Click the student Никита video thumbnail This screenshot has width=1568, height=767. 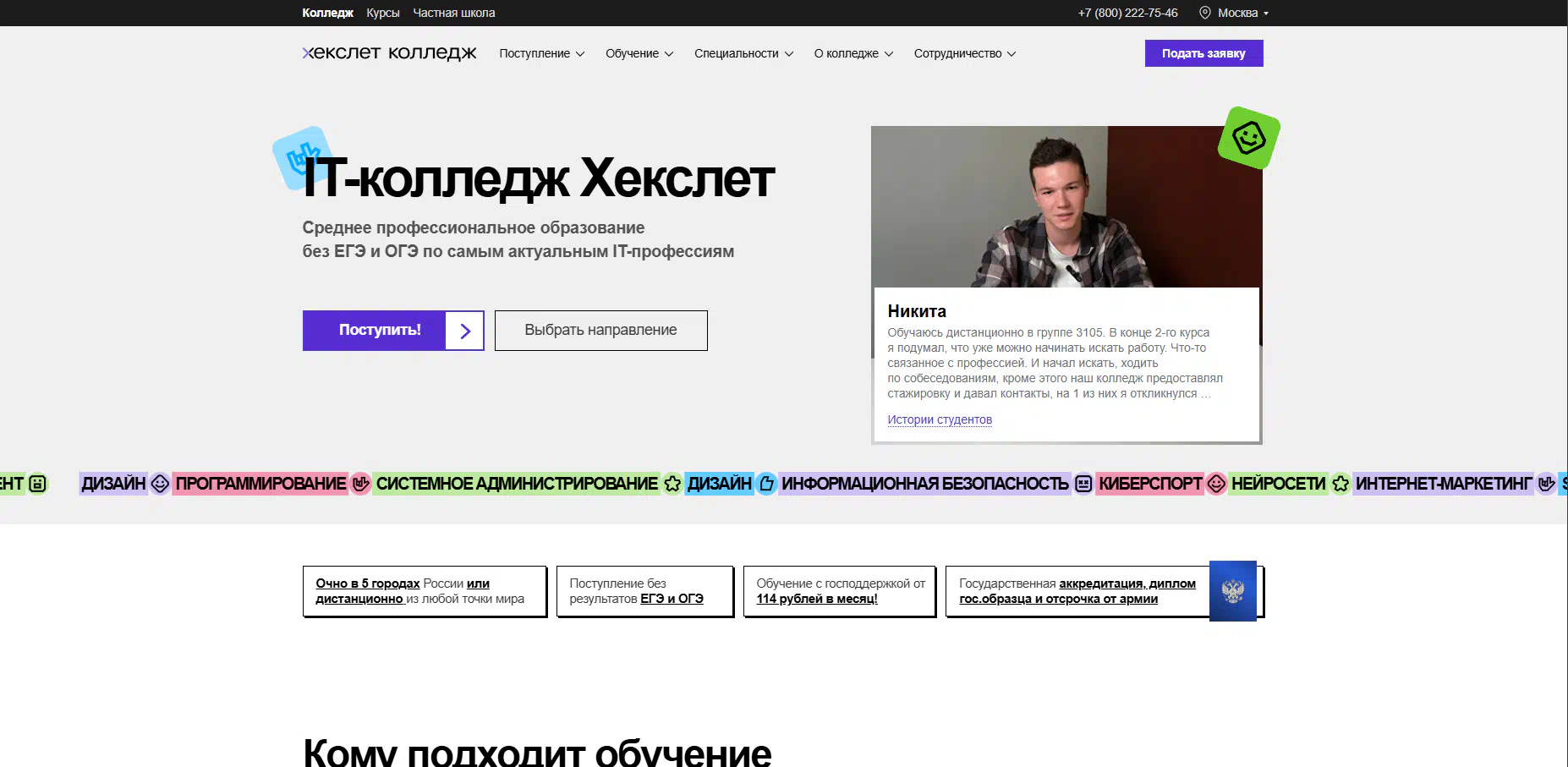(x=1066, y=207)
